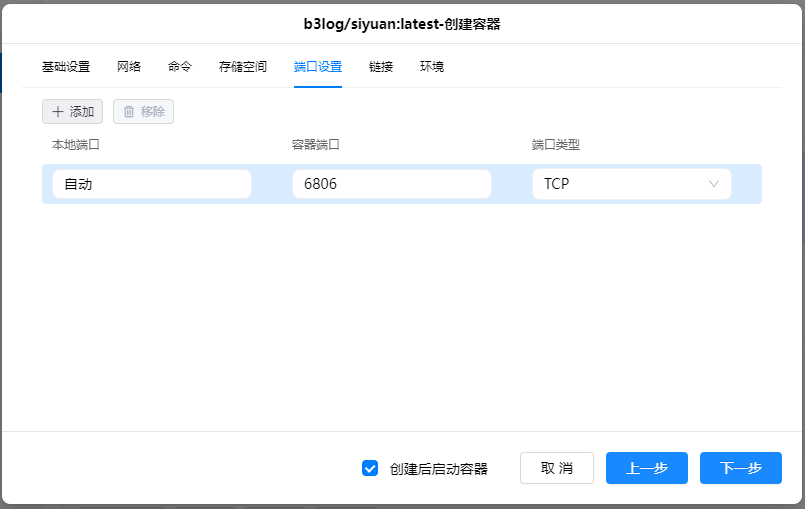Open the TCP port type dropdown
Viewport: 805px width, 509px height.
pos(631,184)
